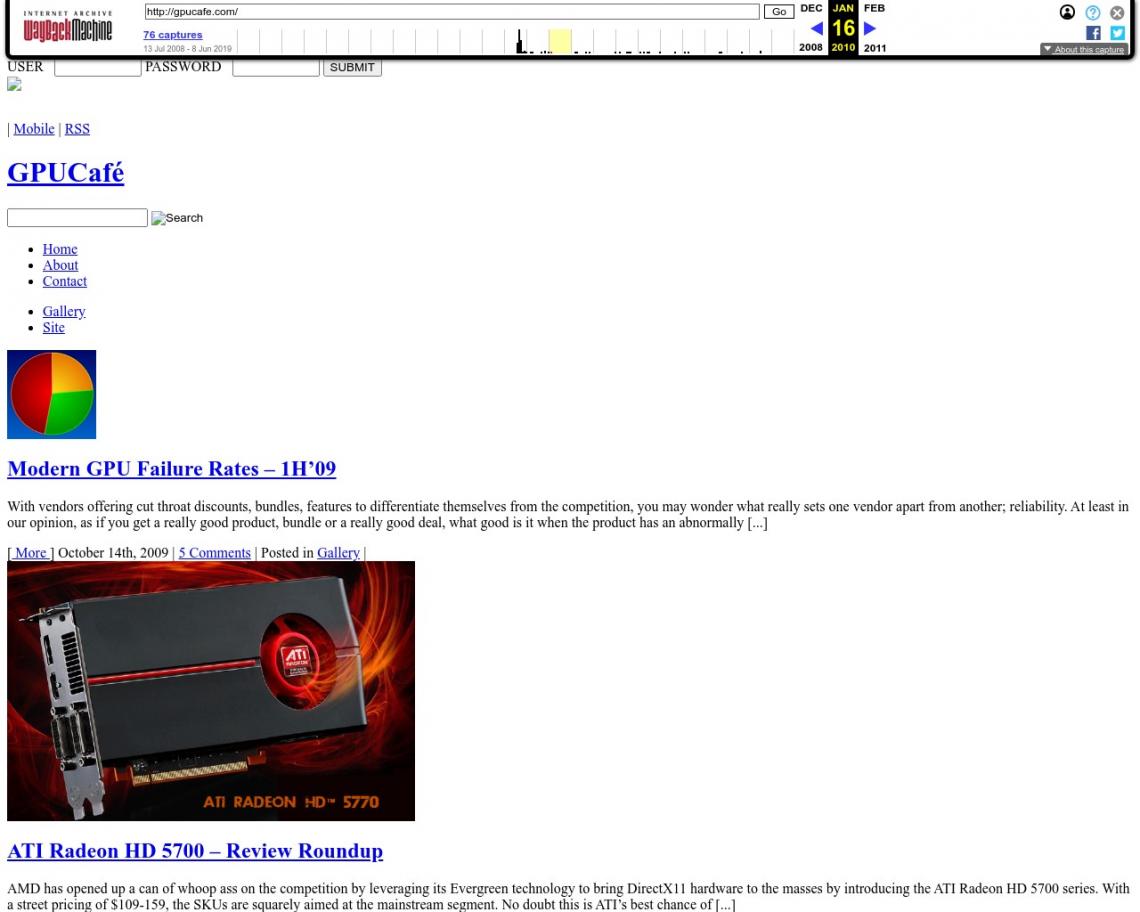Open the Gallery category link in post meta

[338, 552]
